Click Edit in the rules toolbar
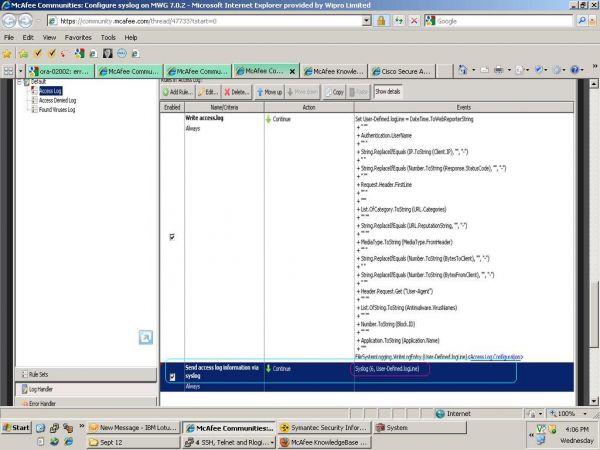The width and height of the screenshot is (600, 450). [209, 92]
